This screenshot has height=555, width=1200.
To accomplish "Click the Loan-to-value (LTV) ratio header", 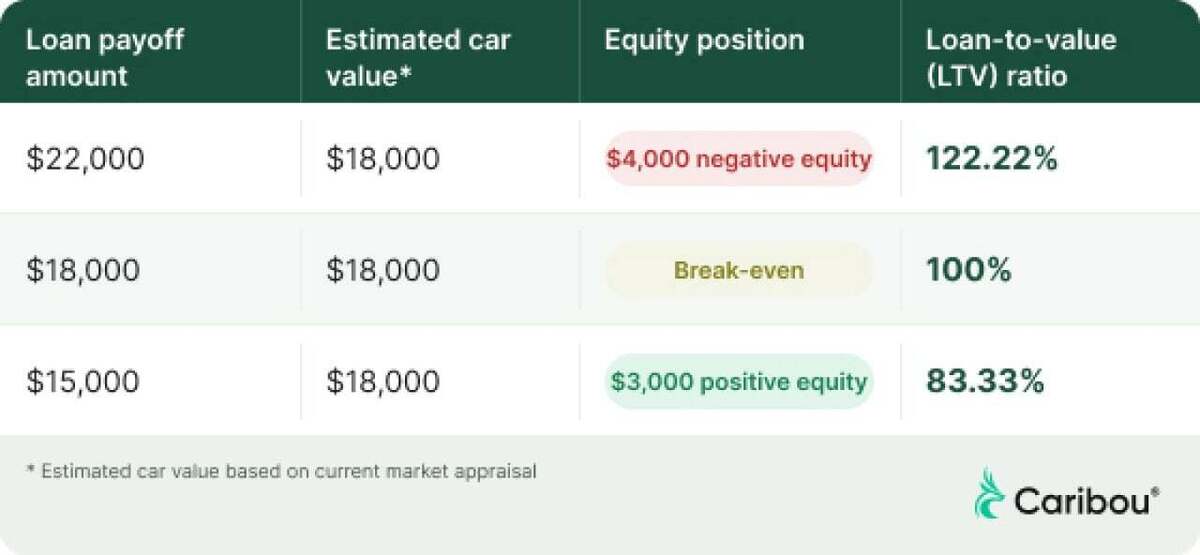I will (x=1021, y=58).
